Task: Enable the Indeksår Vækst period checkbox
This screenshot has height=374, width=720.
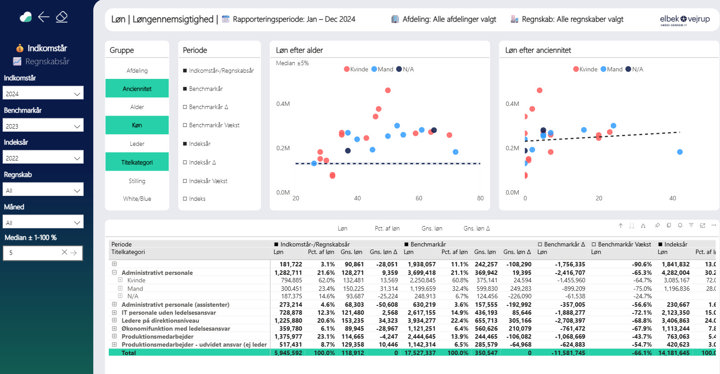Action: (185, 181)
